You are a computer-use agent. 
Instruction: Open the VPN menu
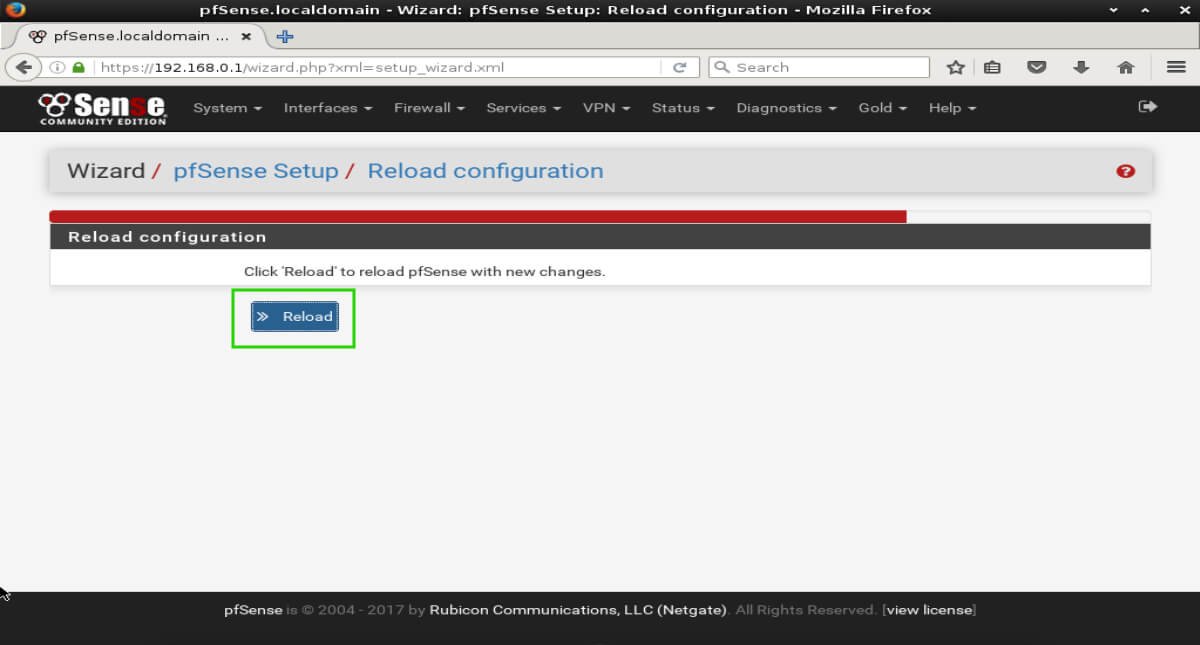coord(606,108)
